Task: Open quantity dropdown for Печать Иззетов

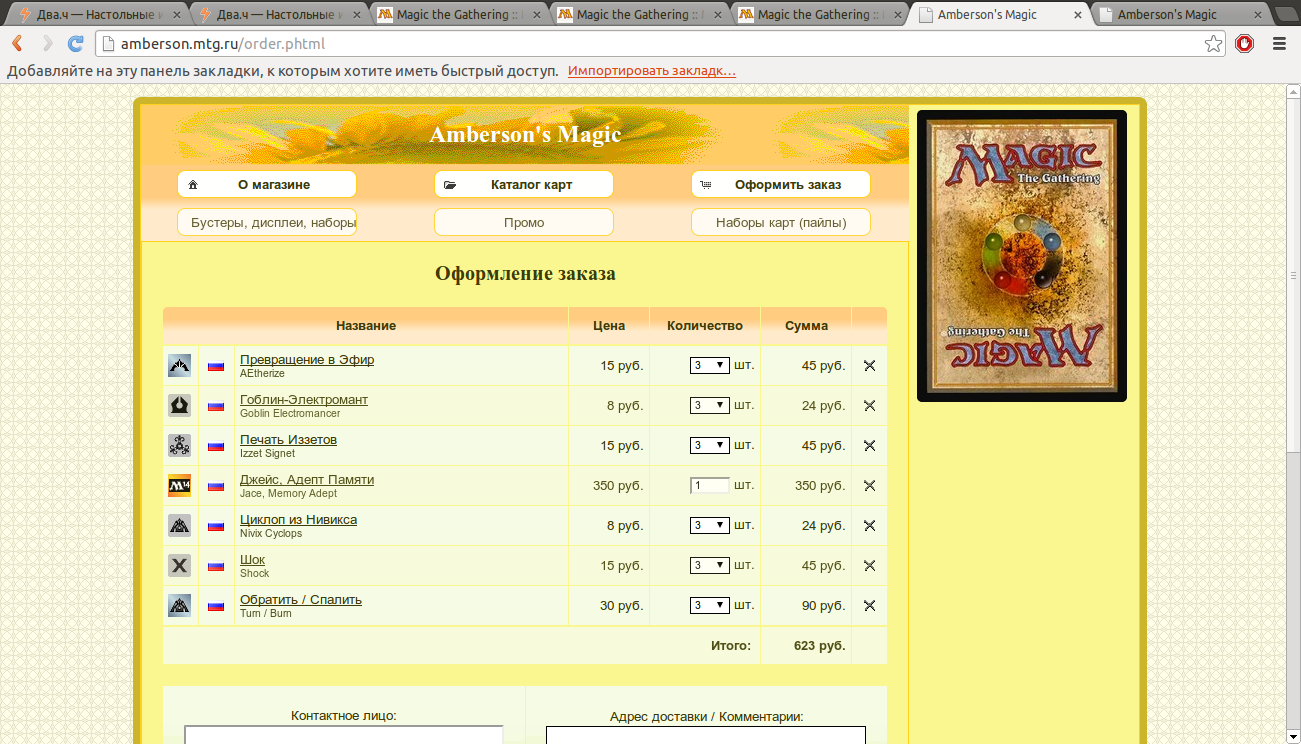Action: (709, 446)
